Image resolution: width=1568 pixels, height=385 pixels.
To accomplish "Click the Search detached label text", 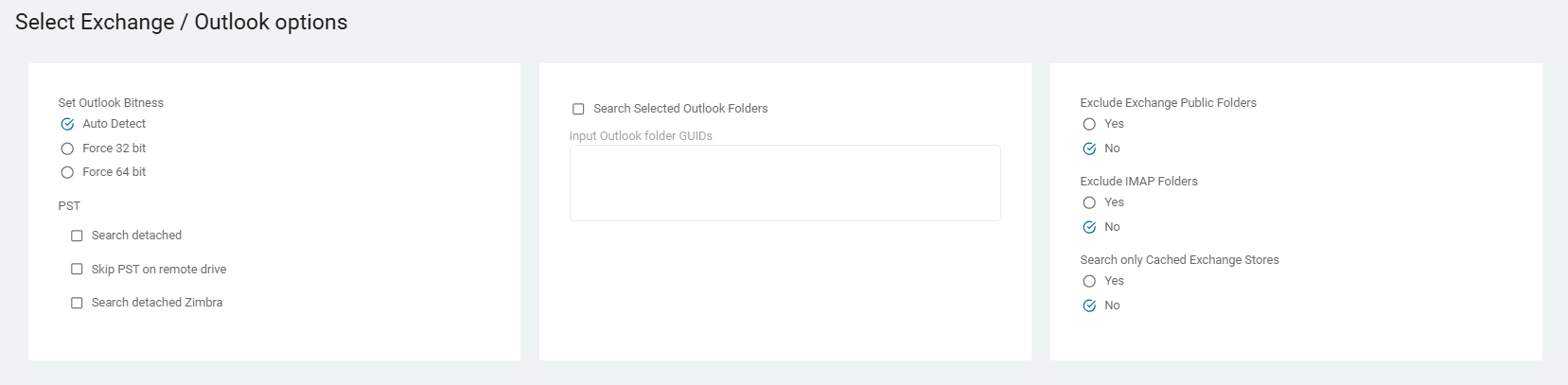I will point(136,236).
